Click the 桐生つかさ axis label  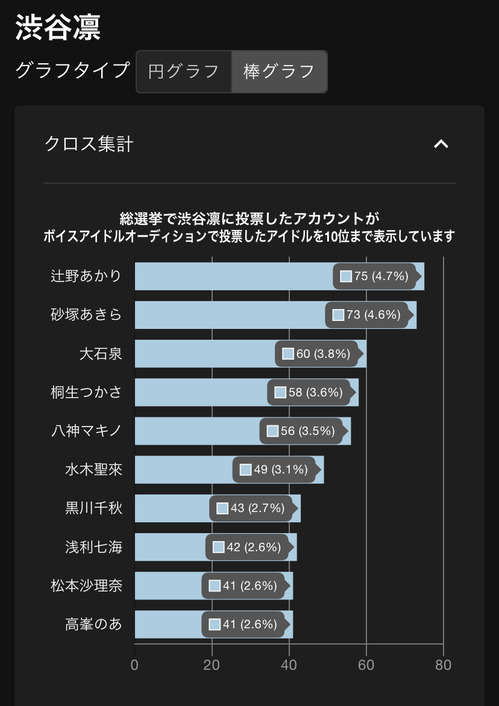86,392
